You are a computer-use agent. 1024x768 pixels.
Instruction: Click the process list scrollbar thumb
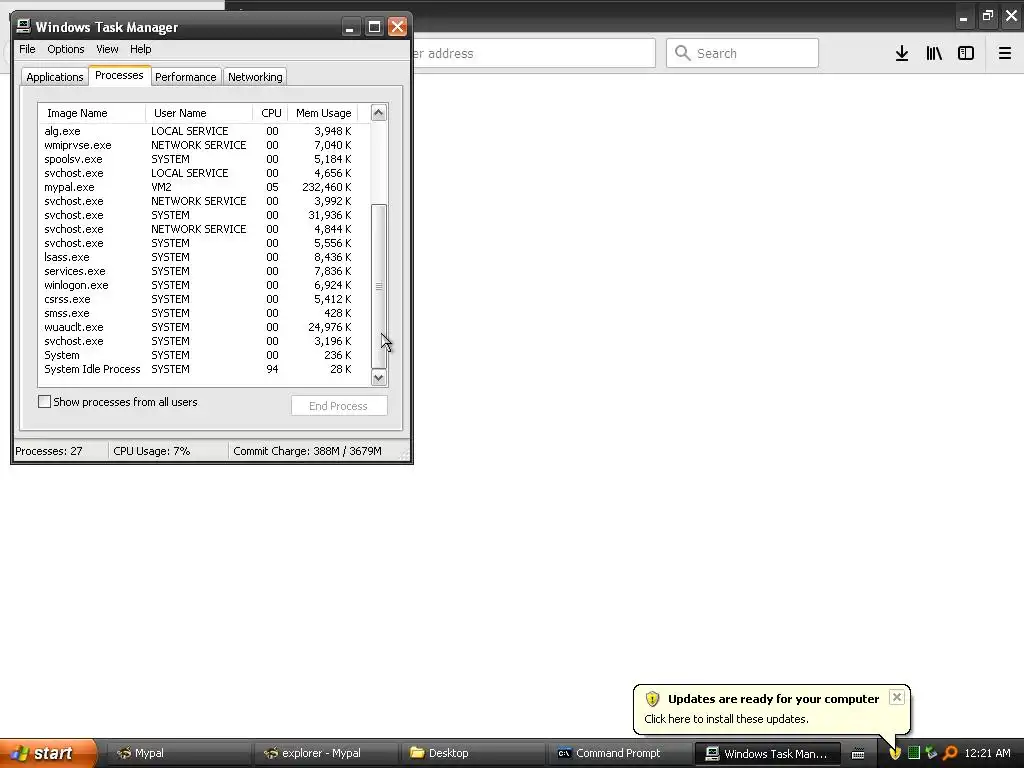coord(379,286)
